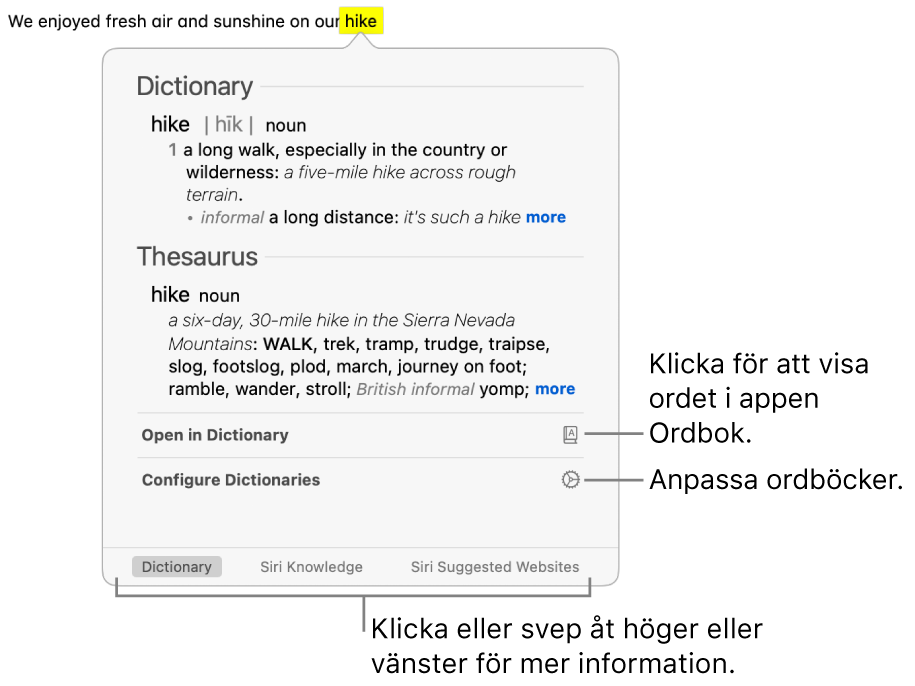
Task: Click 'more' link in Thesaurus entry
Action: [555, 388]
